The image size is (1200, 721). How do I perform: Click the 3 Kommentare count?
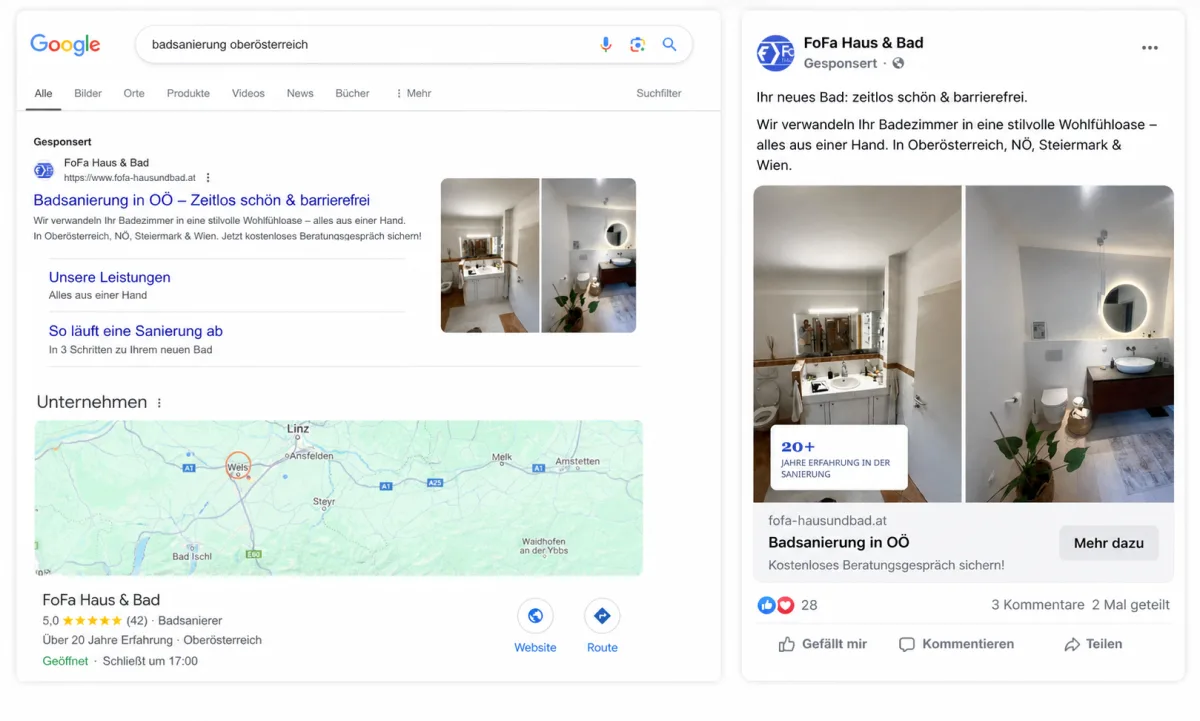(1038, 605)
